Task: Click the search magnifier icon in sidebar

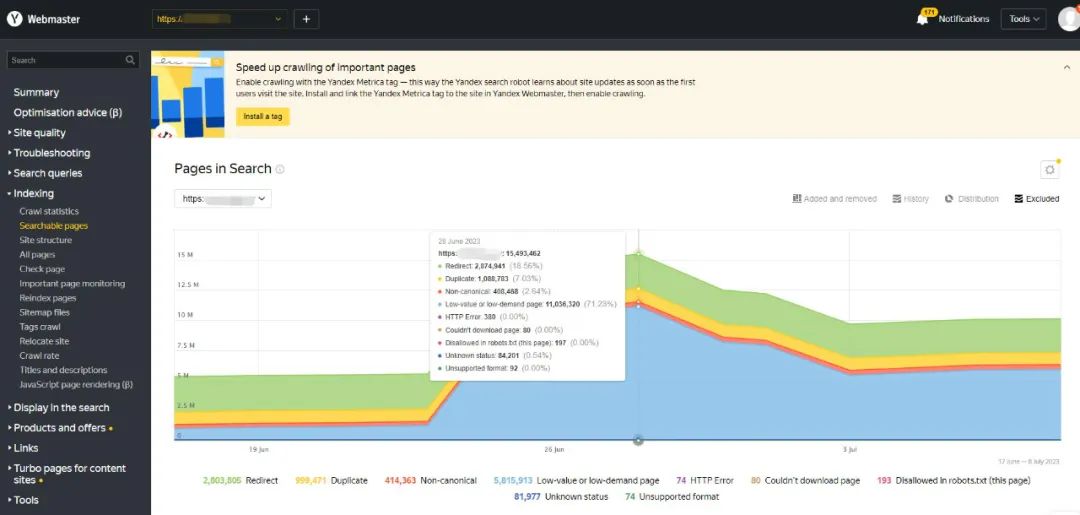Action: tap(131, 61)
